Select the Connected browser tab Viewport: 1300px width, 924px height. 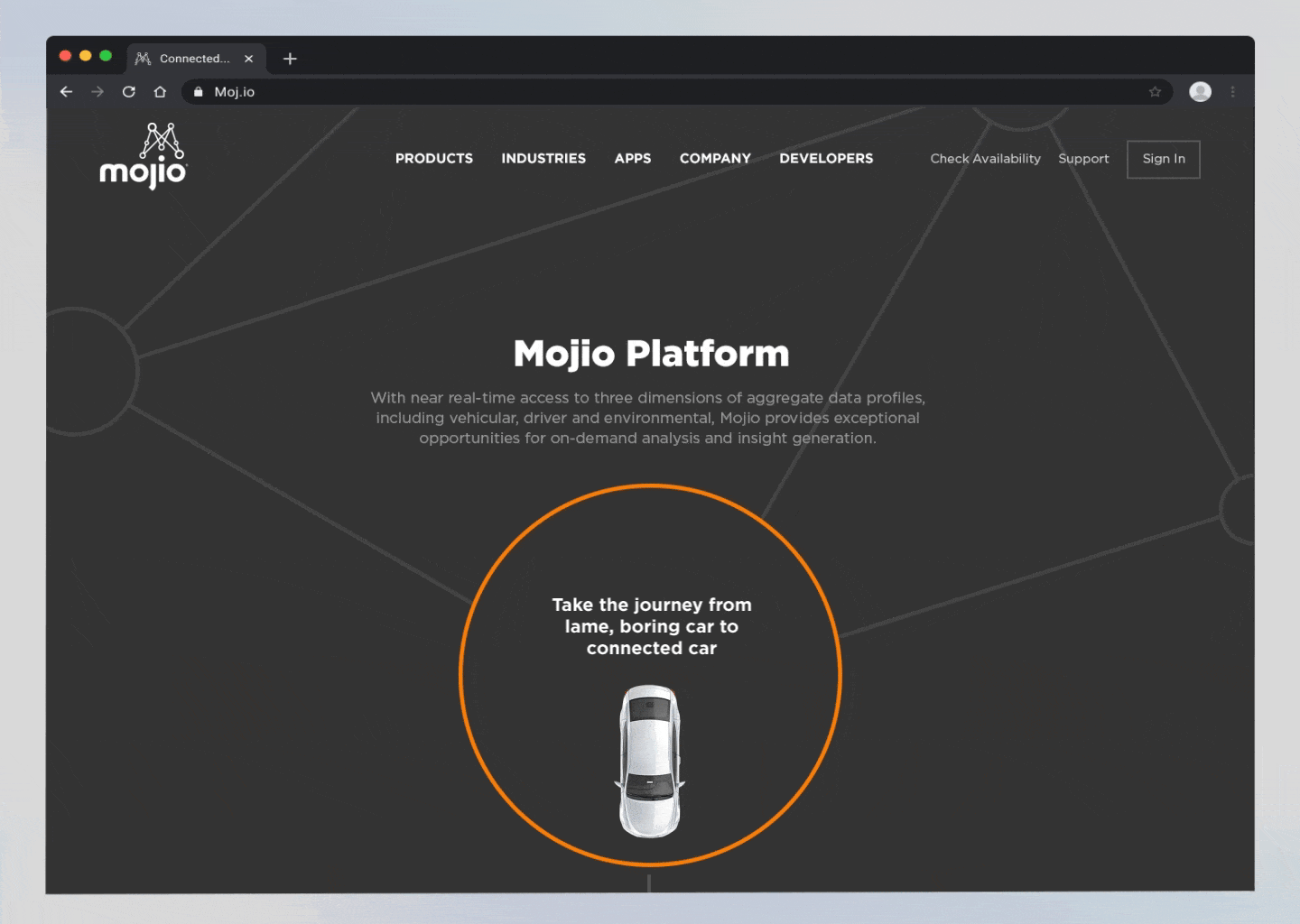click(x=195, y=59)
